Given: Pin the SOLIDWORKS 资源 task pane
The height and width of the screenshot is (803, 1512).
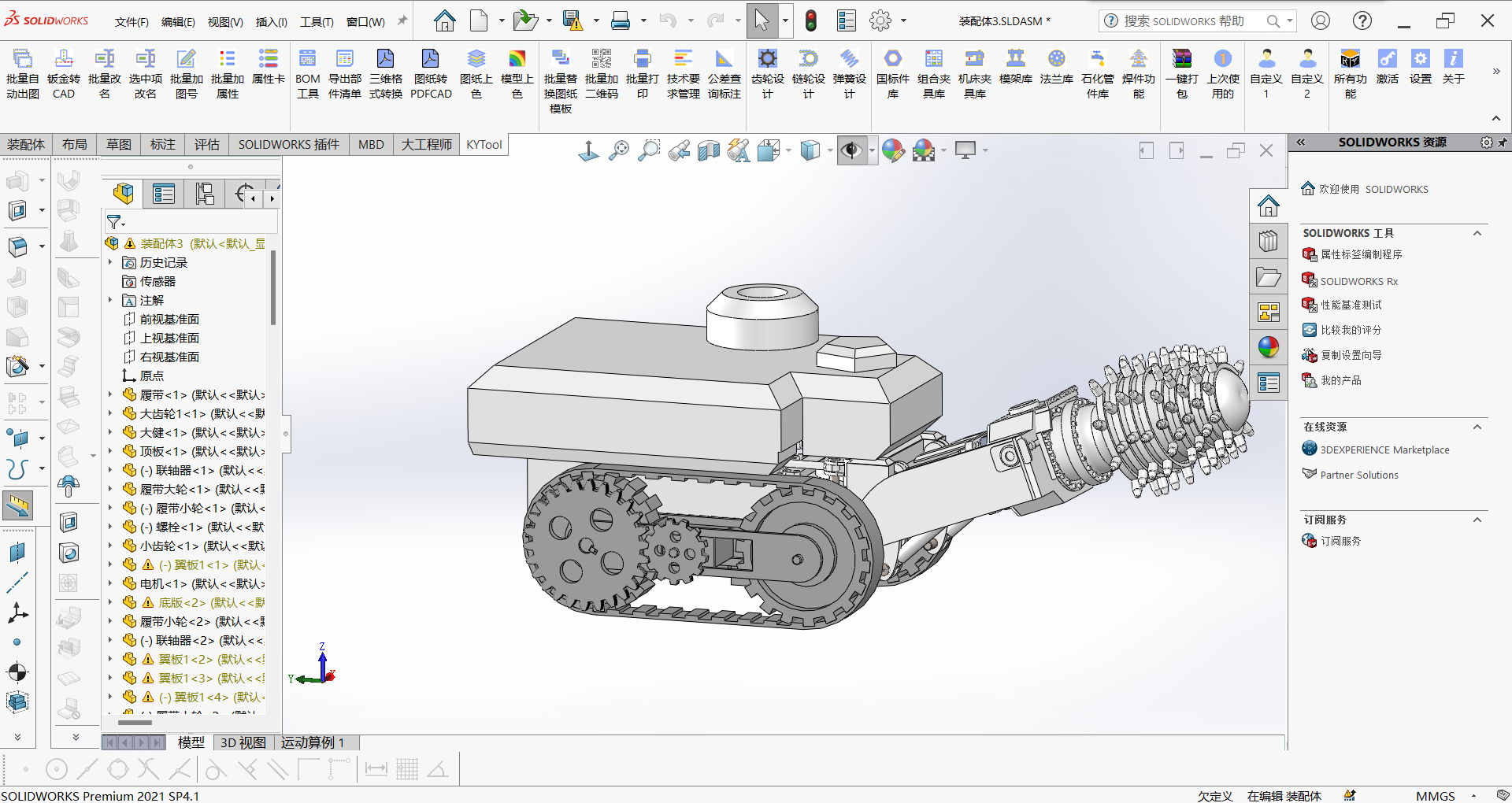Looking at the screenshot, I should (1503, 142).
